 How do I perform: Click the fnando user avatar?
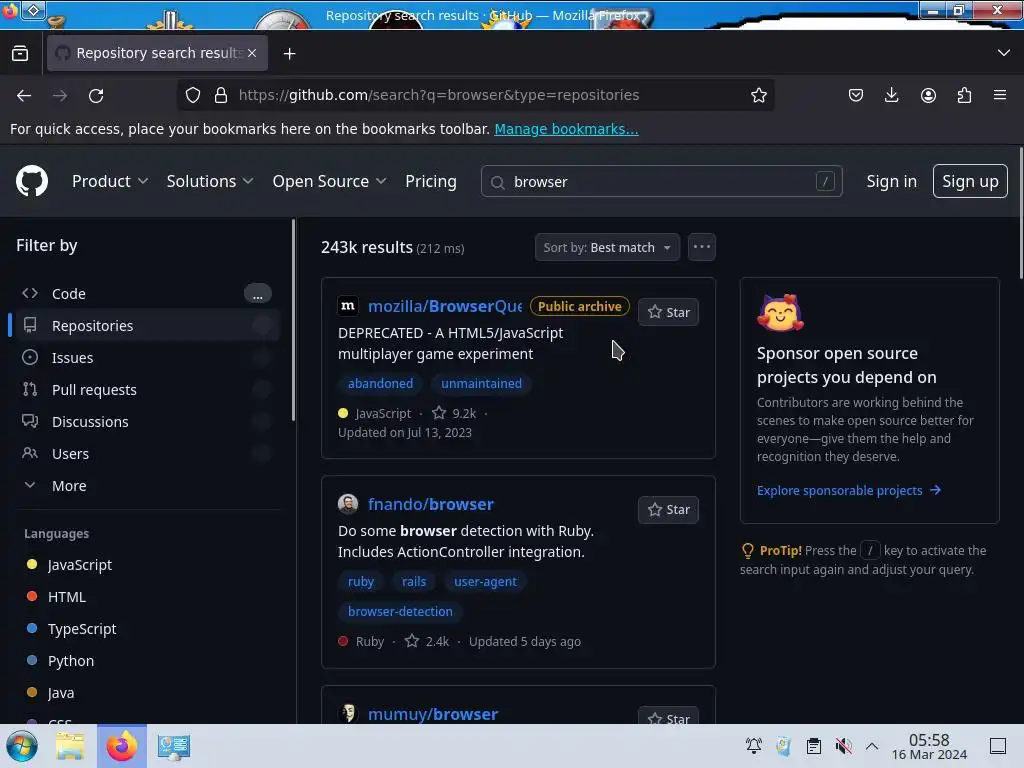(348, 504)
